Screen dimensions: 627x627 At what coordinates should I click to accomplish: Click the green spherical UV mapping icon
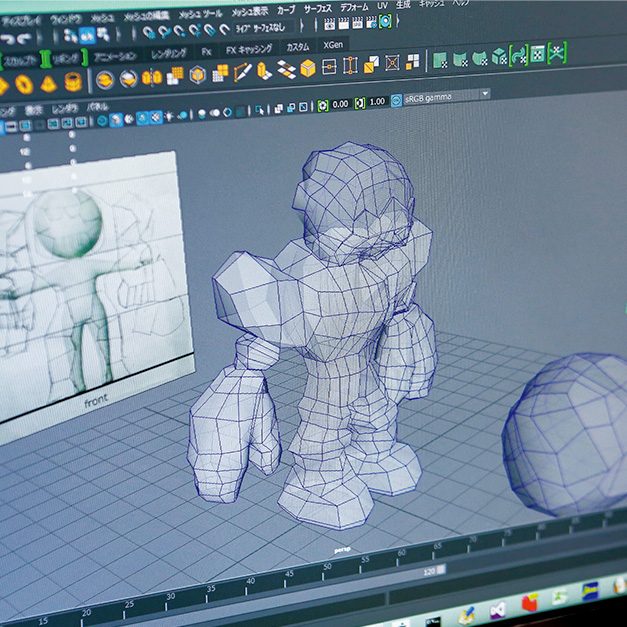pos(479,58)
